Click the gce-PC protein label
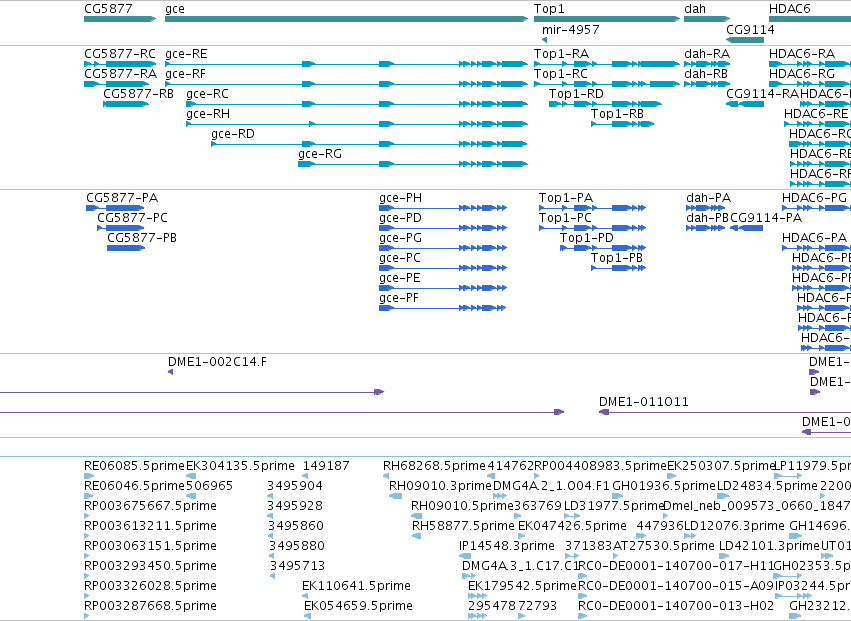This screenshot has width=851, height=621. click(x=400, y=259)
